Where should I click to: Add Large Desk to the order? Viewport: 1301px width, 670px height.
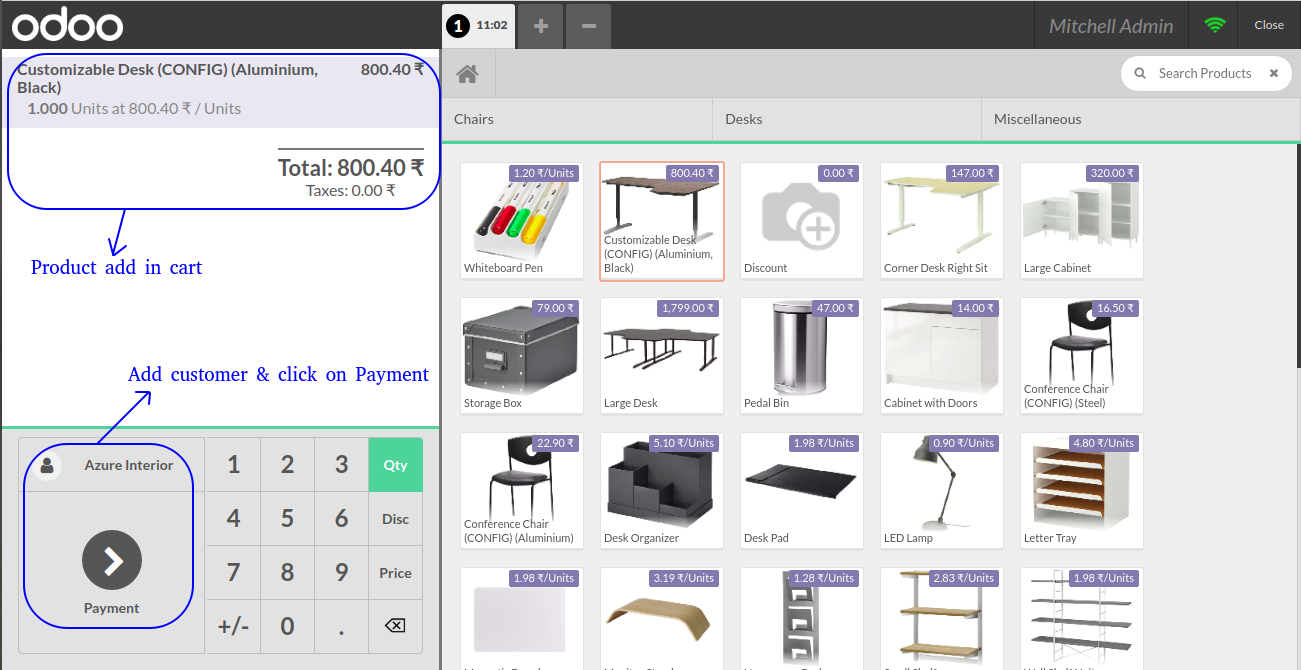[662, 356]
